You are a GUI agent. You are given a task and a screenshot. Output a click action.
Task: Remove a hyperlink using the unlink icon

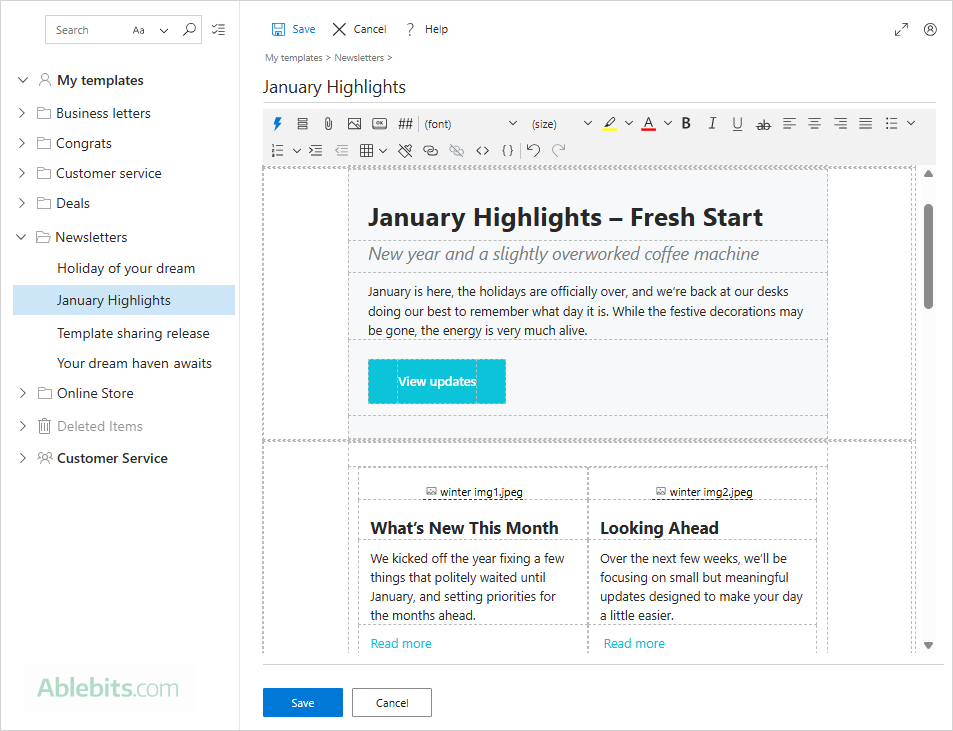(x=456, y=150)
